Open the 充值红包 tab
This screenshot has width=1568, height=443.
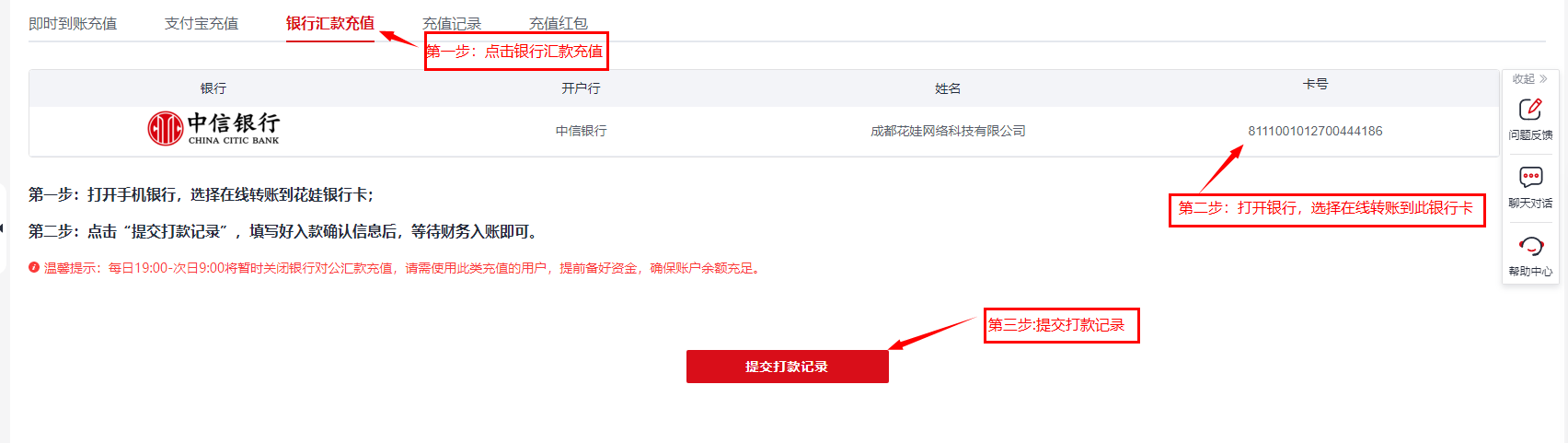(559, 24)
